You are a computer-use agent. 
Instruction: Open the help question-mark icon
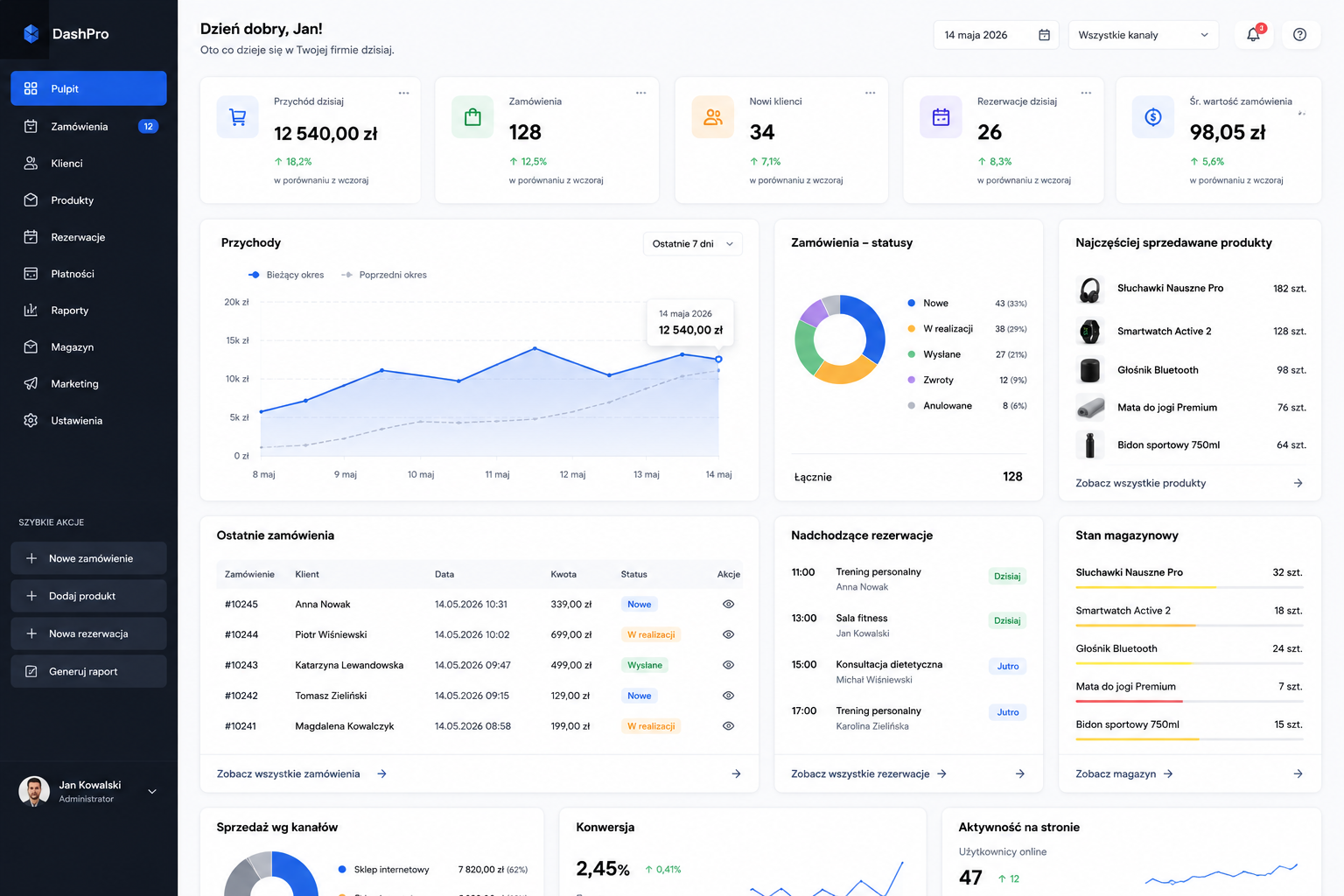tap(1299, 34)
